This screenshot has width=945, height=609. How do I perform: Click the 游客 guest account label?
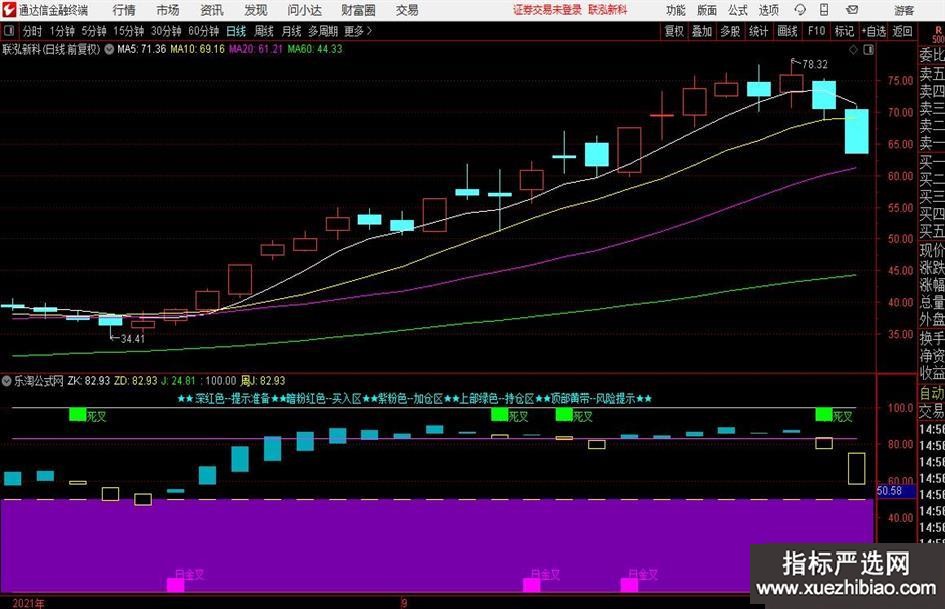point(903,10)
